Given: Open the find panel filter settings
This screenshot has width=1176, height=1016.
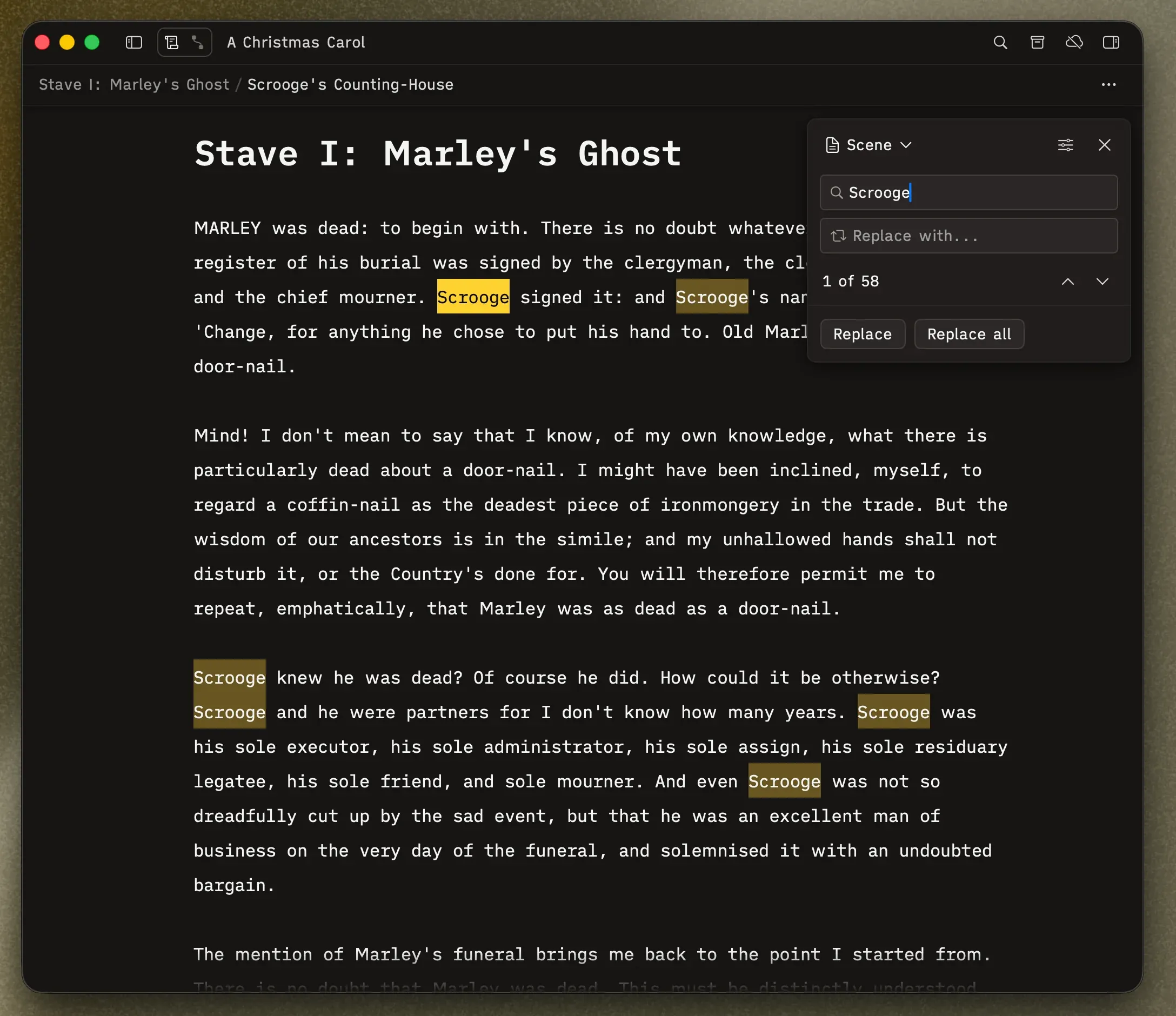Looking at the screenshot, I should click(x=1065, y=145).
